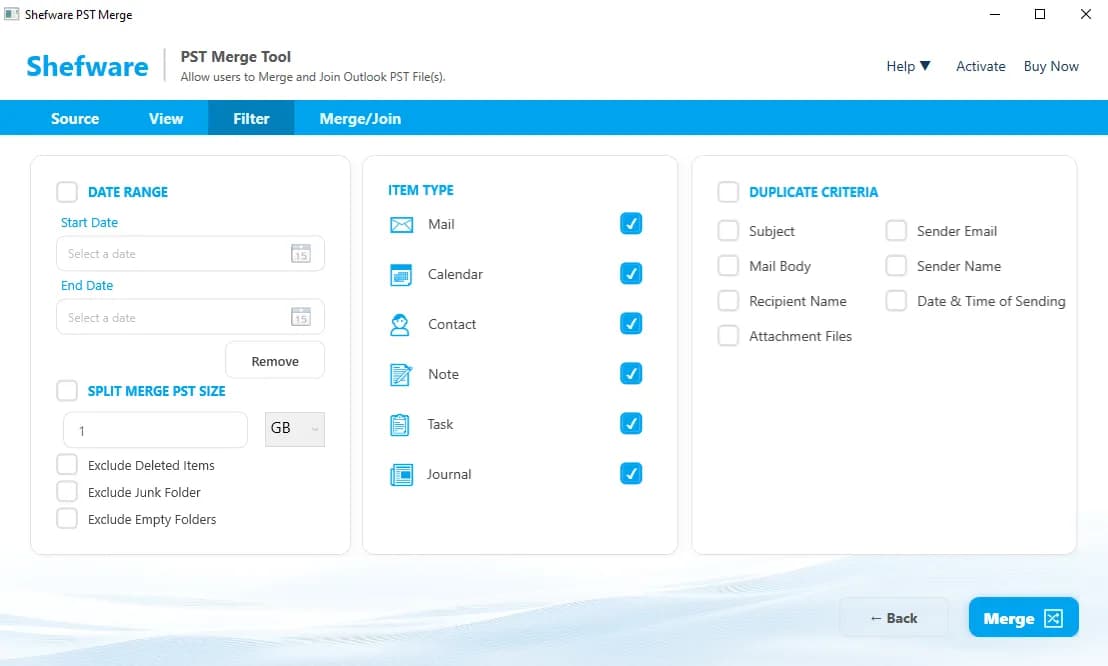Click the split size value field
The width and height of the screenshot is (1108, 666).
pyautogui.click(x=155, y=430)
